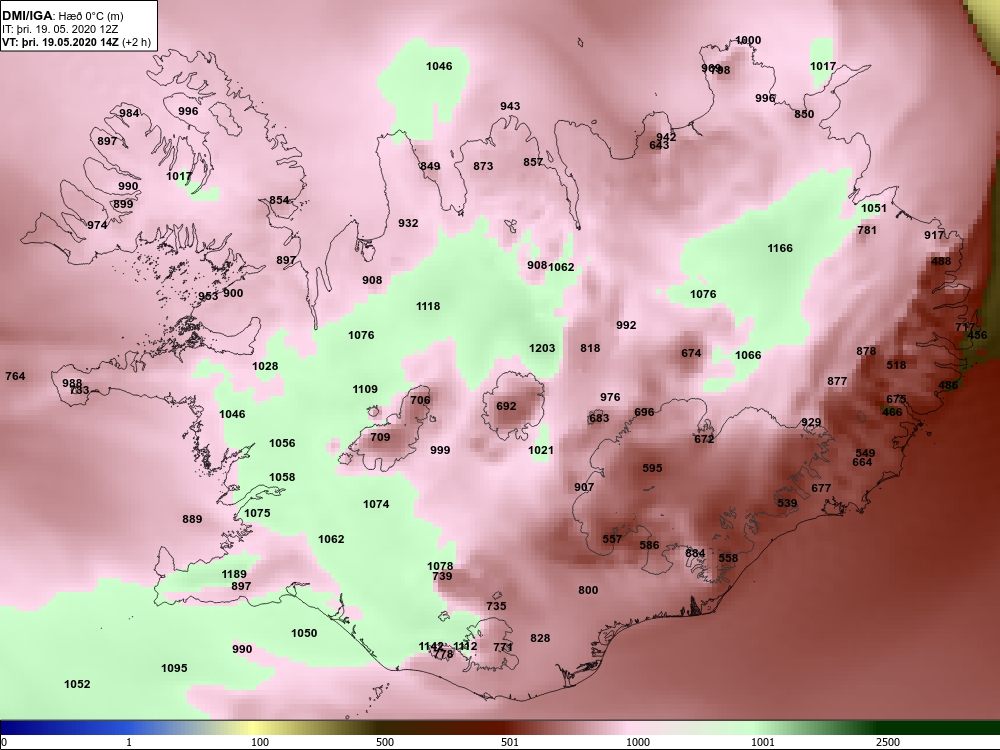The image size is (1000, 750).
Task: Click the 2500 label on the color scale
Action: [x=888, y=742]
